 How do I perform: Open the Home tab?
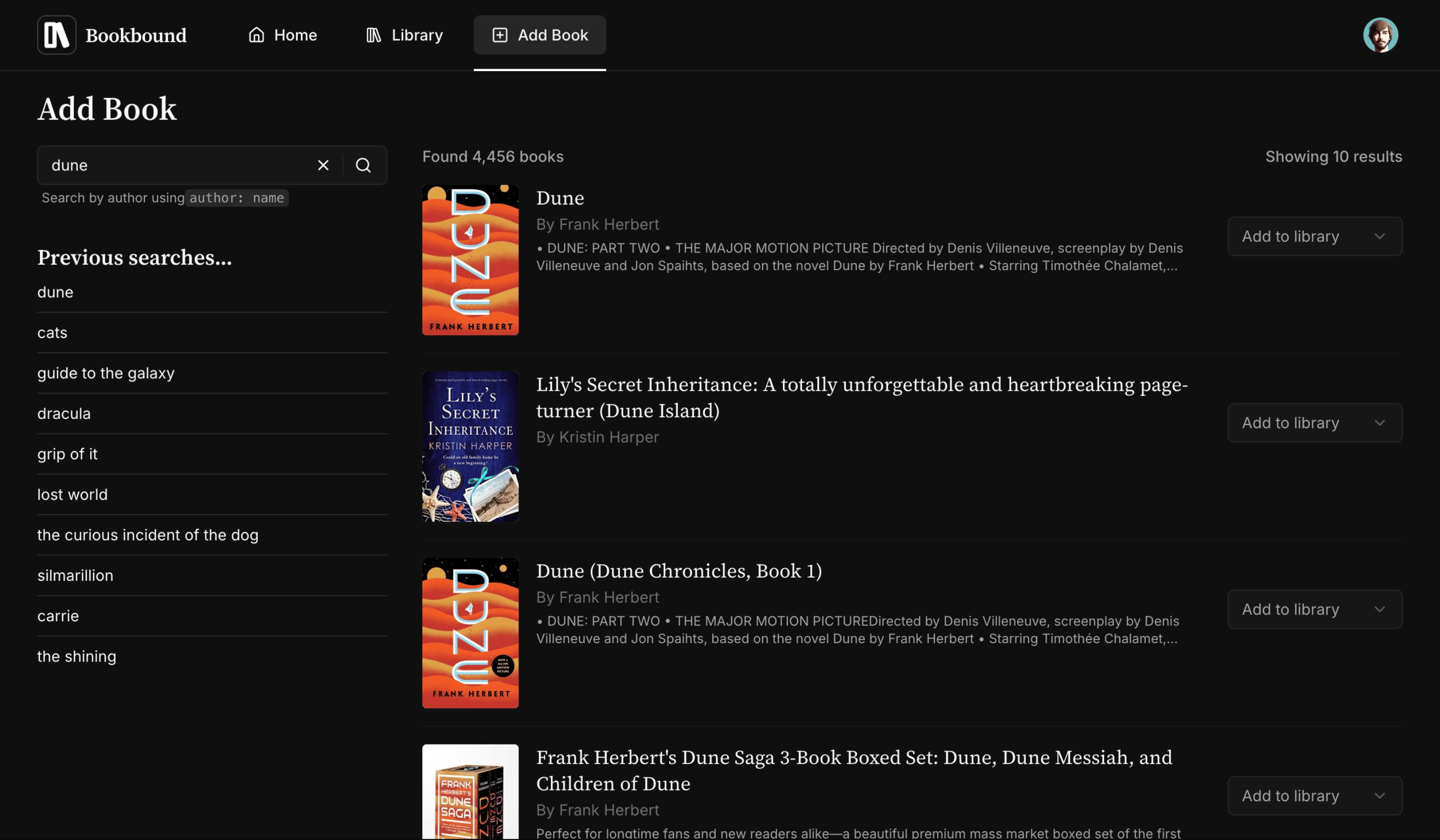[282, 35]
